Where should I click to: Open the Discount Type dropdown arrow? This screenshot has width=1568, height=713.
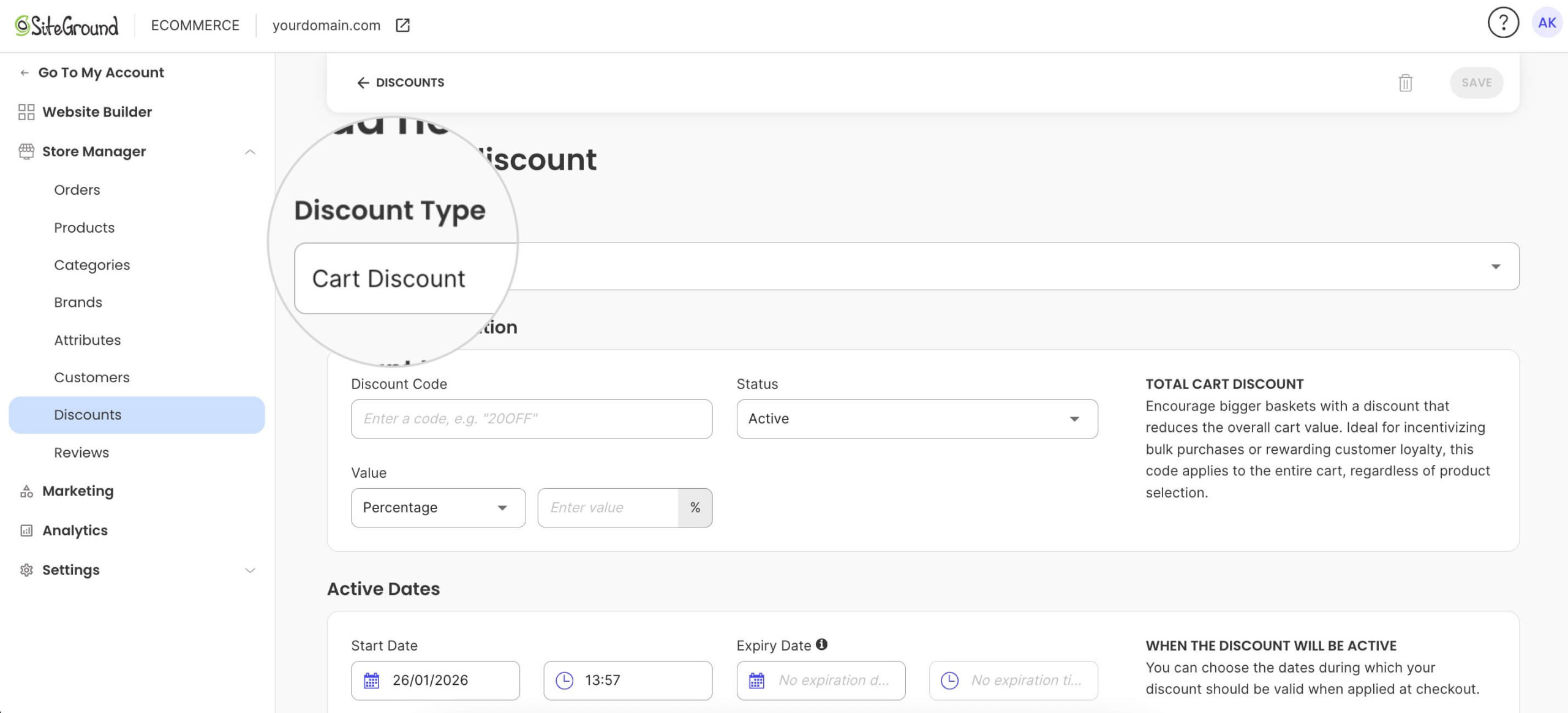tap(1496, 266)
